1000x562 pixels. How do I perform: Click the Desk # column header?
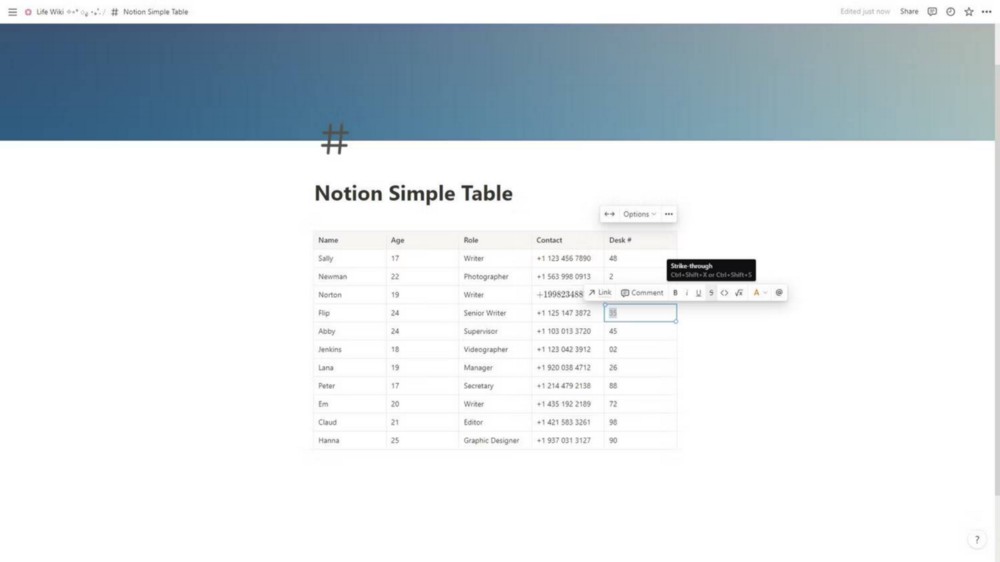pyautogui.click(x=640, y=240)
